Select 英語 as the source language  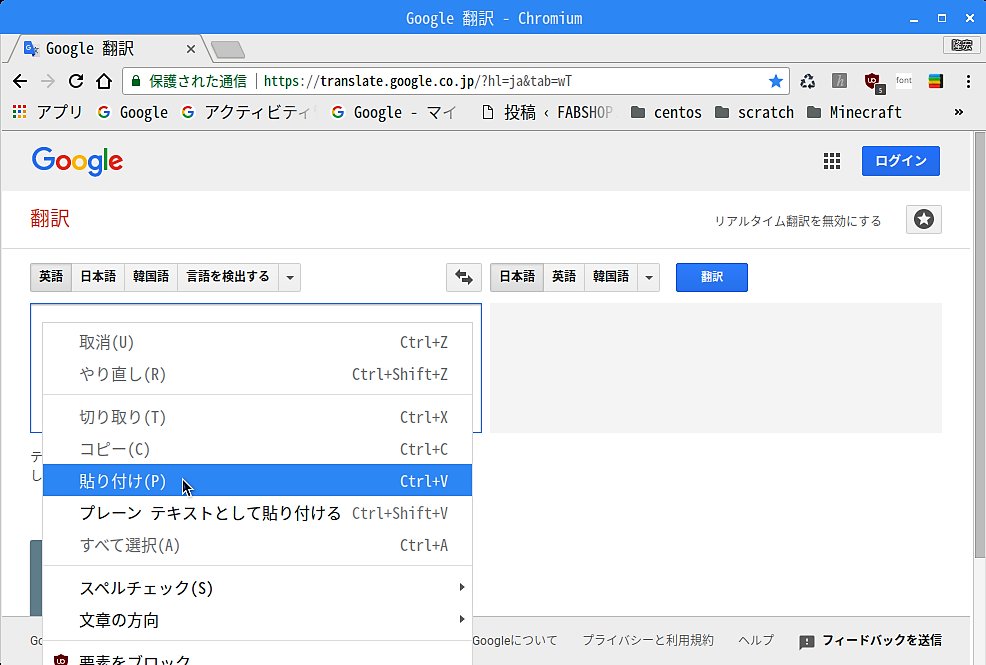[51, 277]
